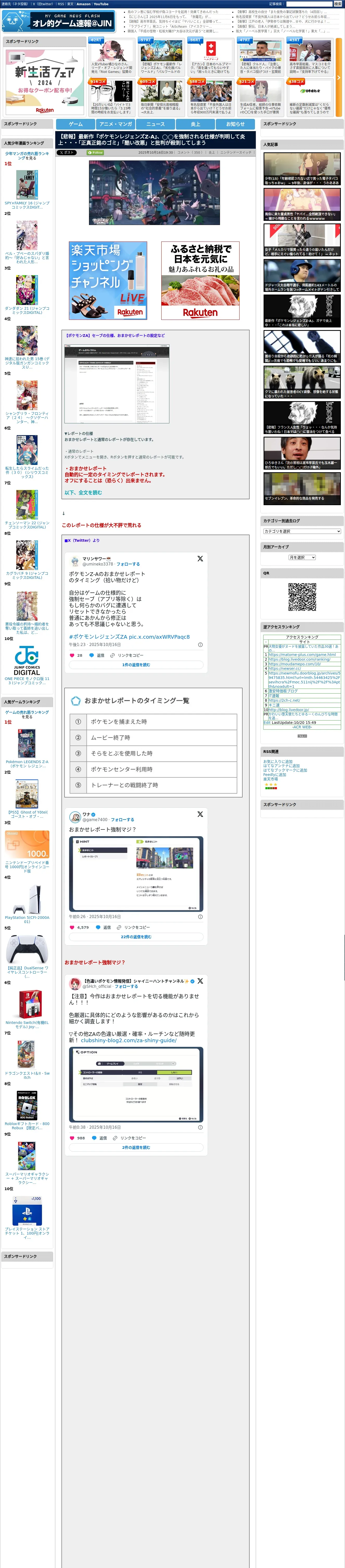This screenshot has width=345, height=1568.
Task: Click the #ポケモンレジェンズZA hashtag
Action: point(98,637)
